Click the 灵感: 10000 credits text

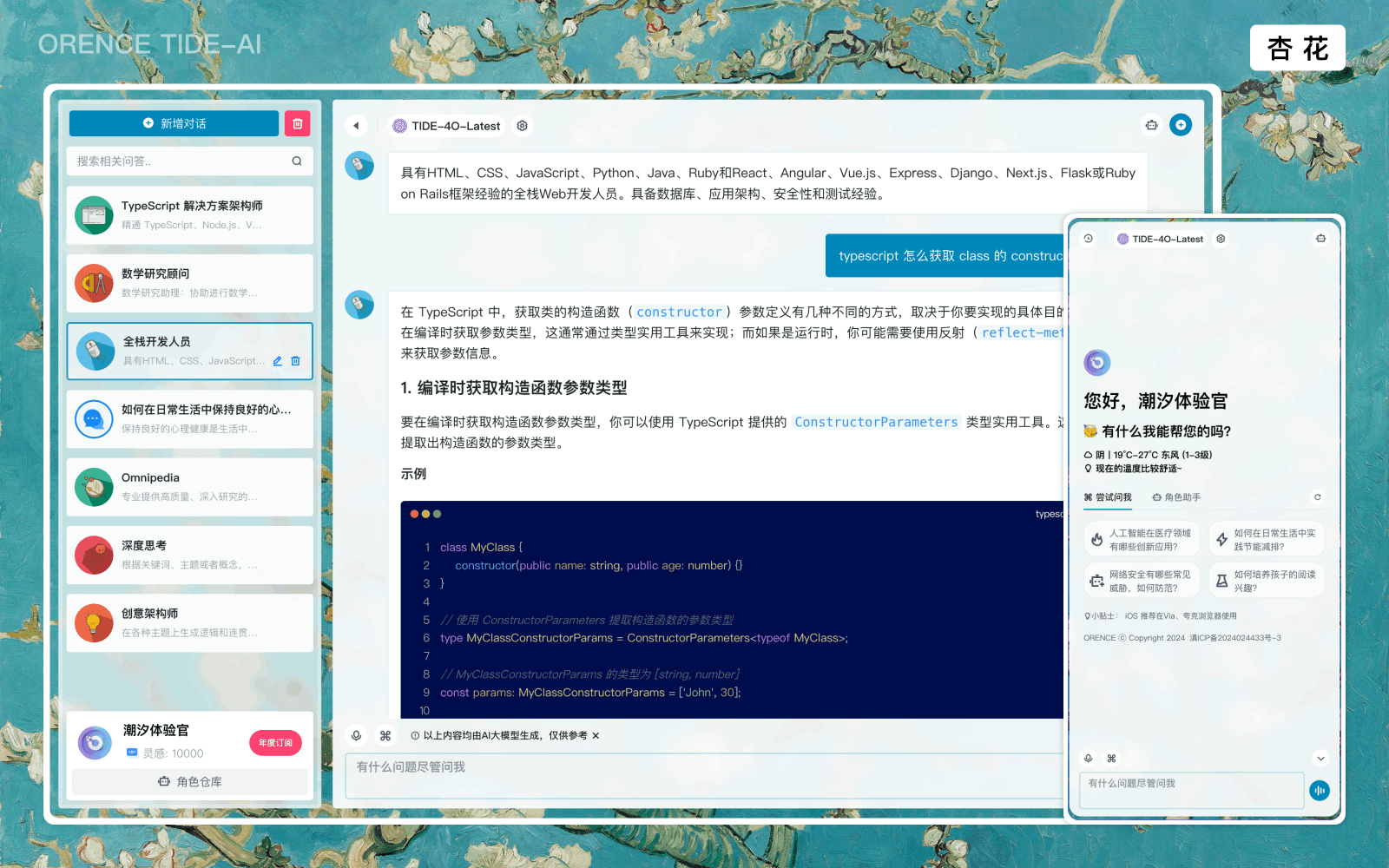pos(173,753)
